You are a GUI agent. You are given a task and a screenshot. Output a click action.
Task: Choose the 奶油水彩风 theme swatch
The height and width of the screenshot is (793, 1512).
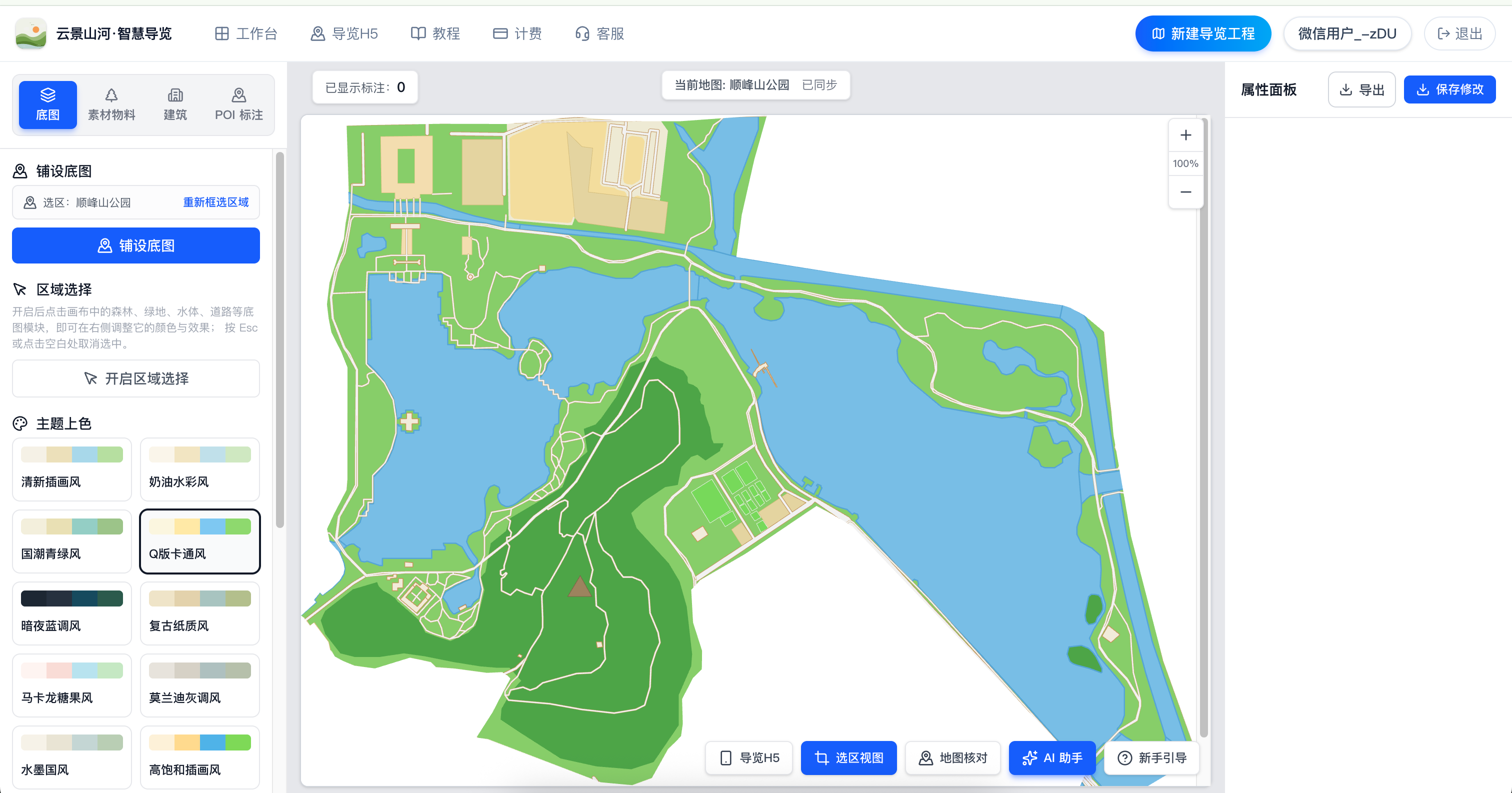[199, 469]
